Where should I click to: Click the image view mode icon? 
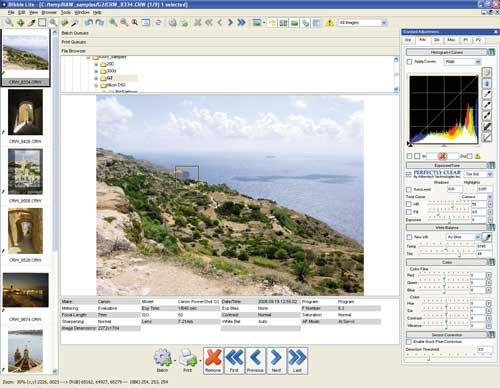(256, 22)
